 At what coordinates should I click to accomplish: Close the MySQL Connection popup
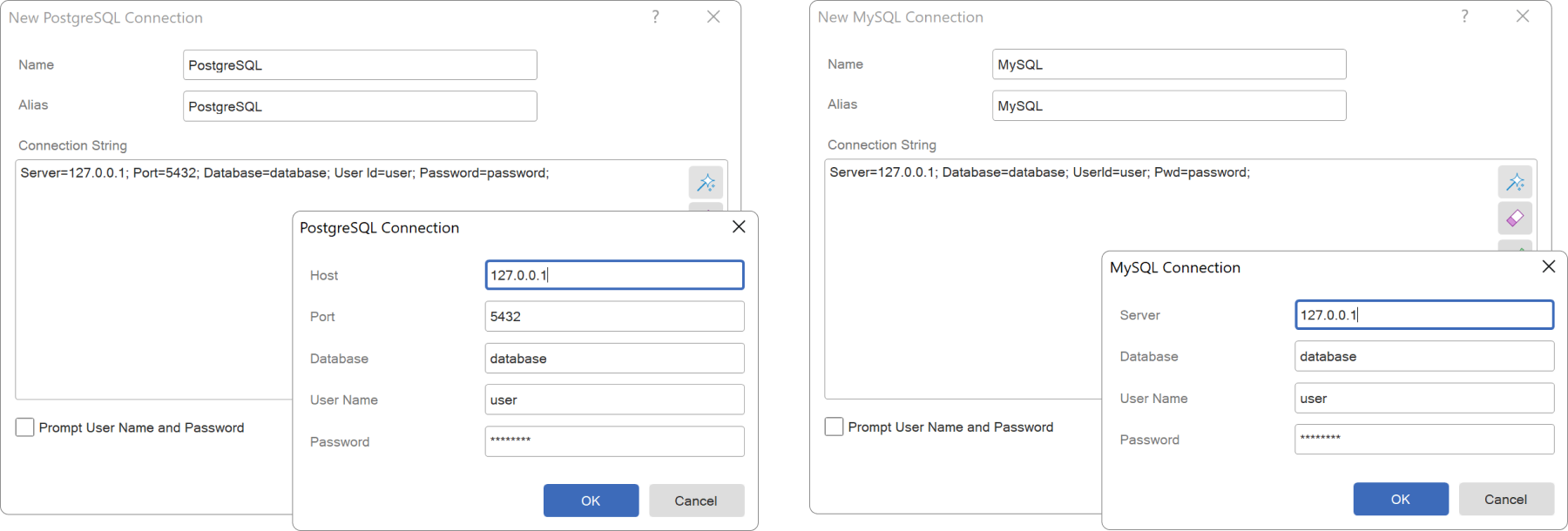1548,266
